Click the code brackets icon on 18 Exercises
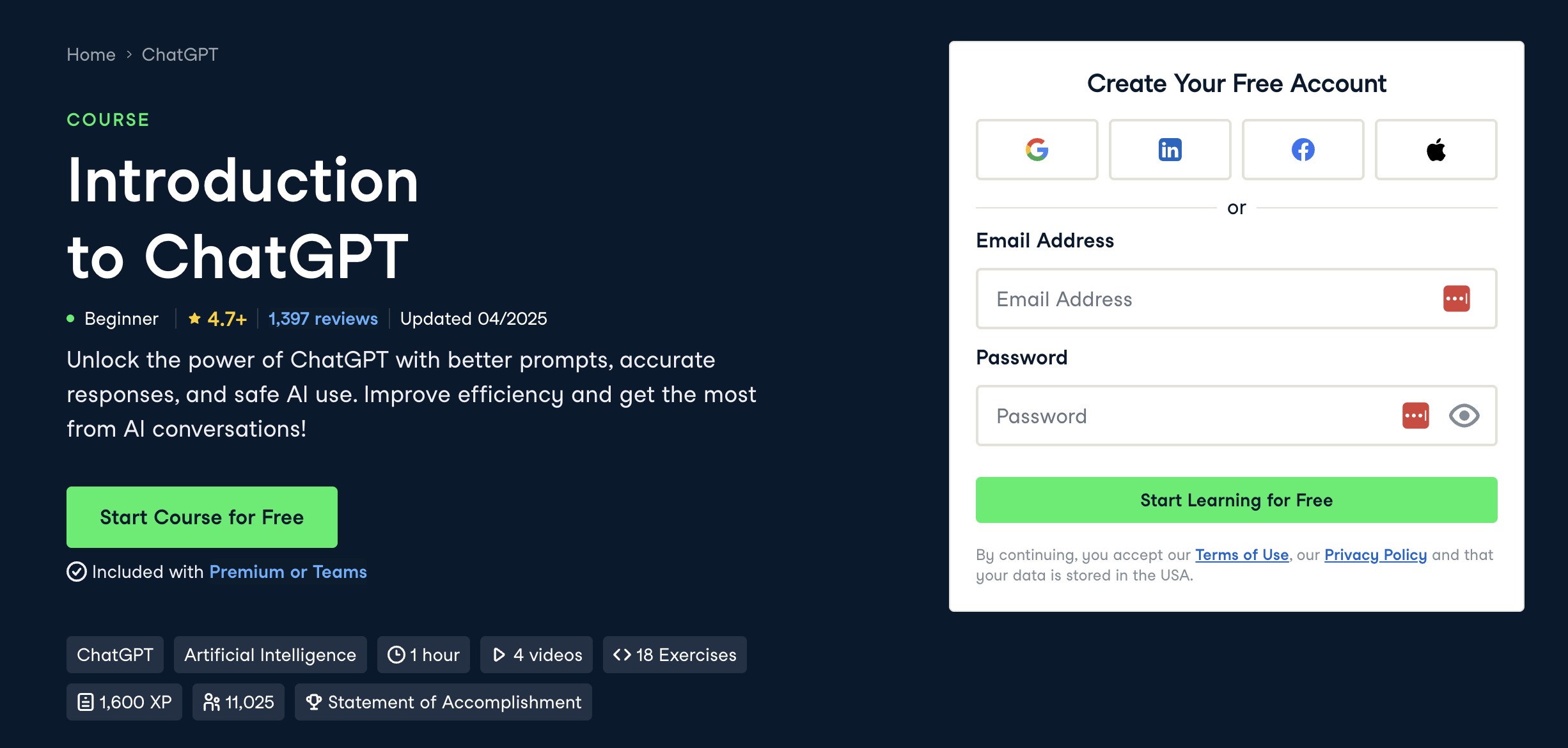Viewport: 1568px width, 748px height. point(622,654)
